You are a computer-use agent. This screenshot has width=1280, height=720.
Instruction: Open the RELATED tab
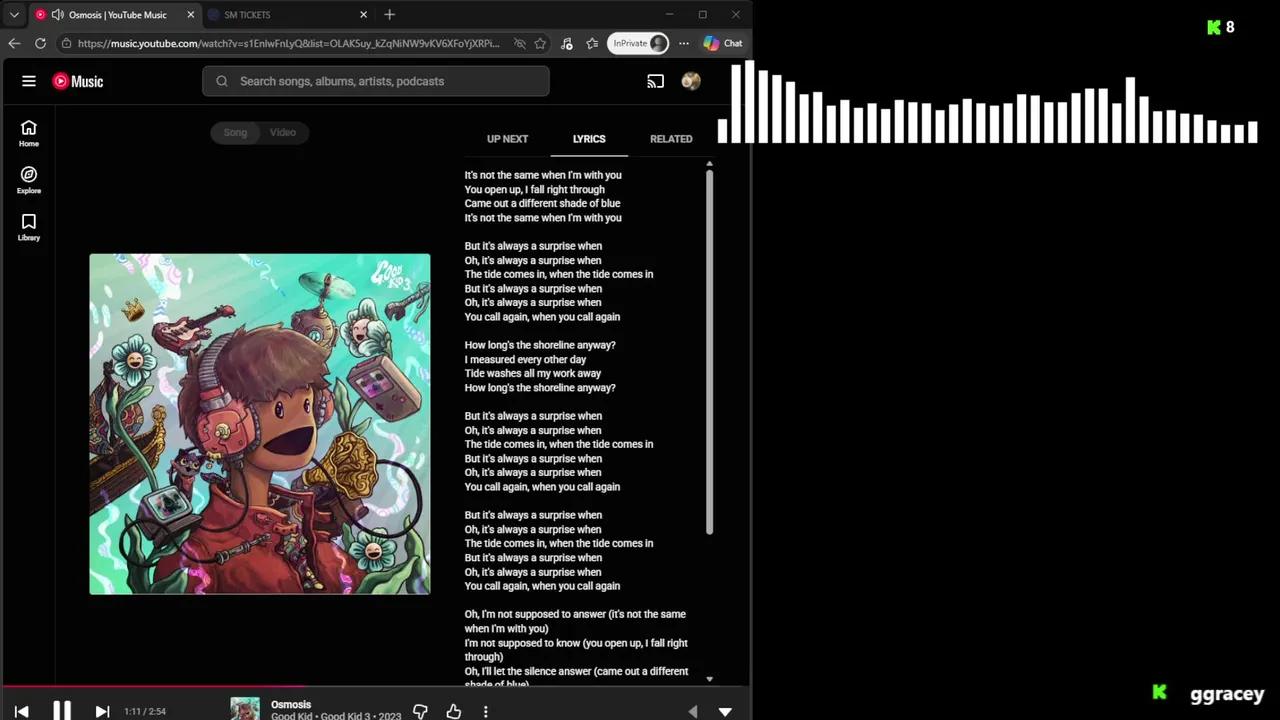671,139
